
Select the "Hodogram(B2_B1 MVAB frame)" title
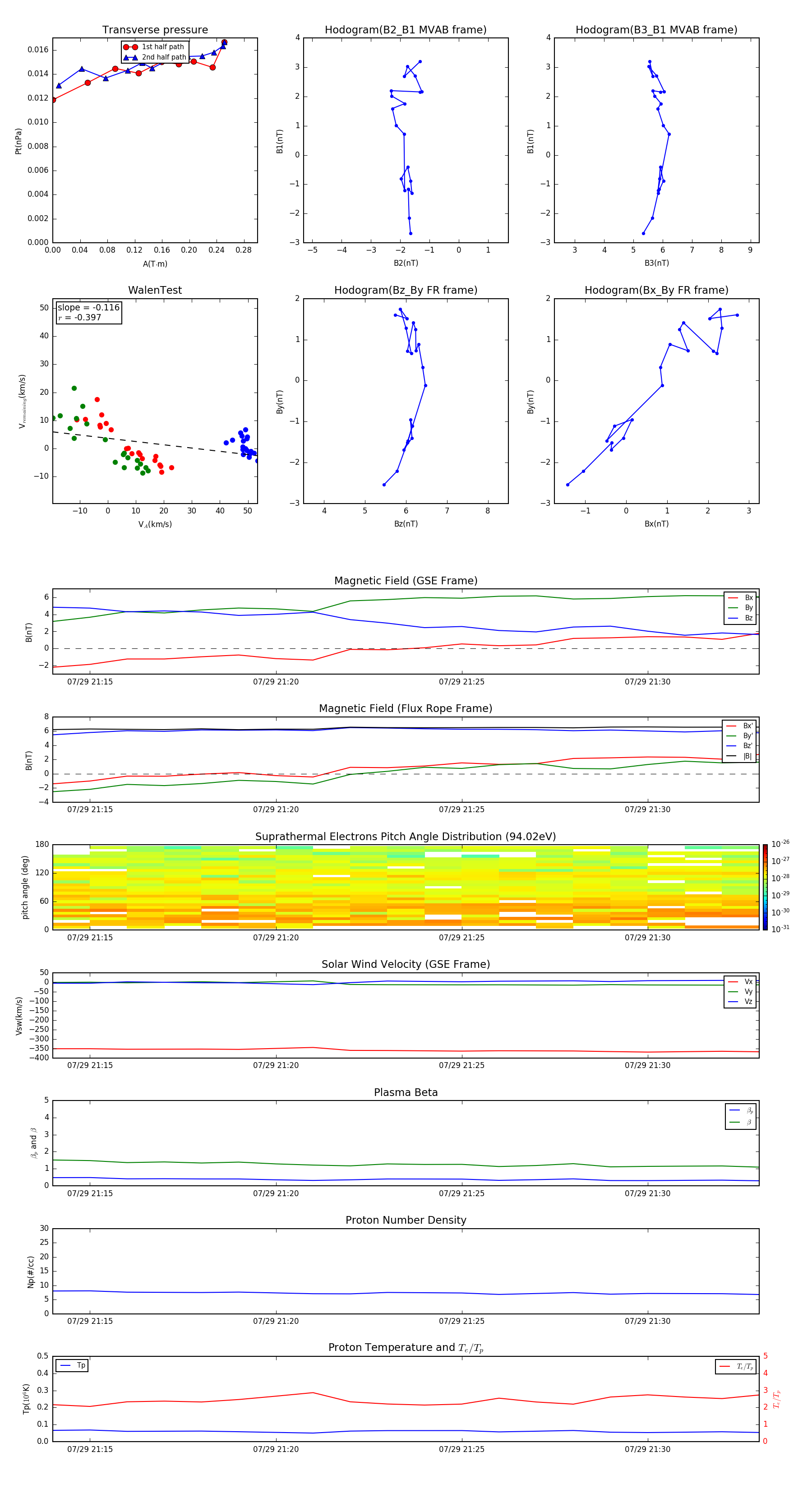(x=406, y=30)
